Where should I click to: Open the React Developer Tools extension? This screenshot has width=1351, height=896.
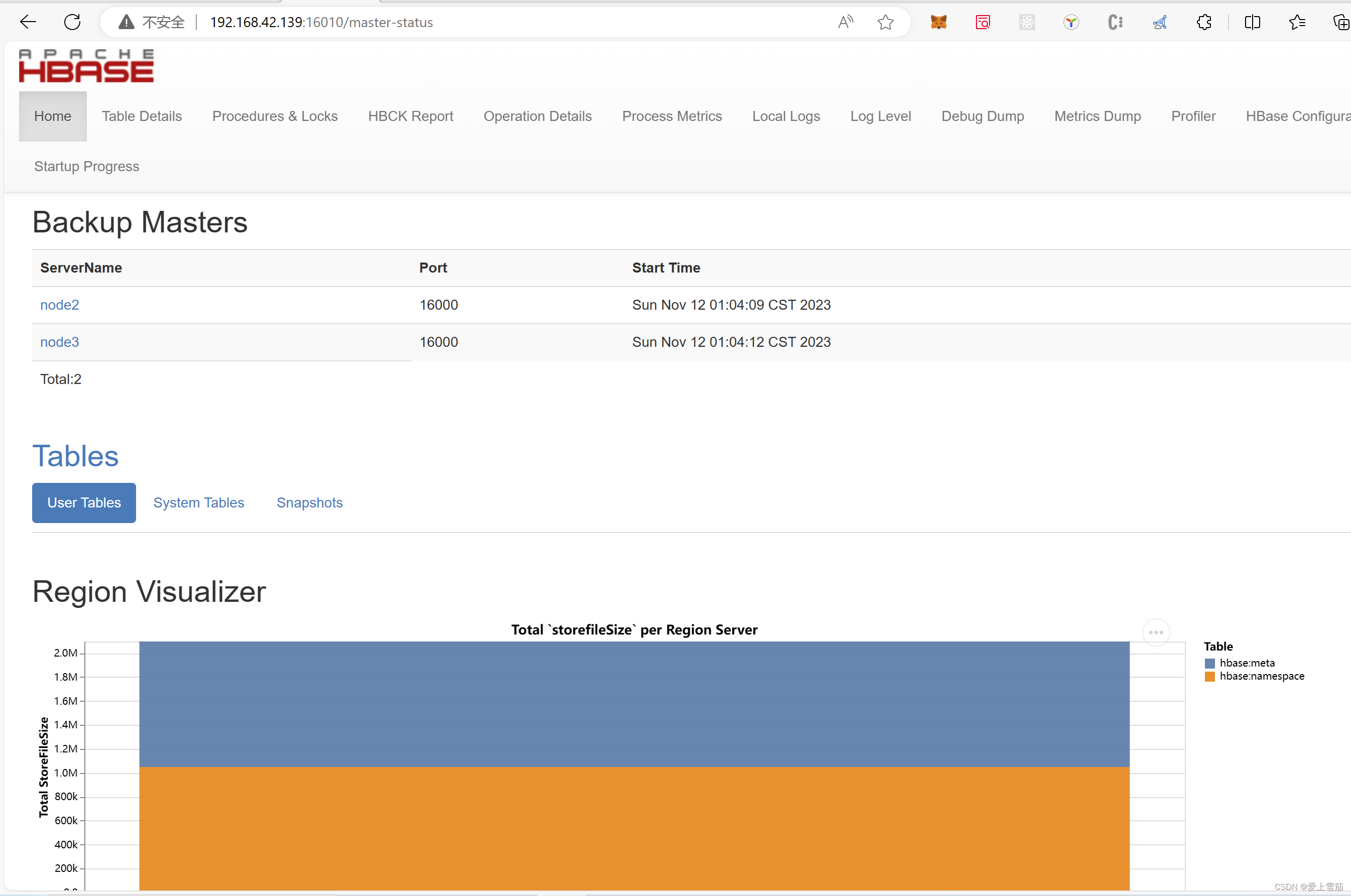pos(1027,22)
